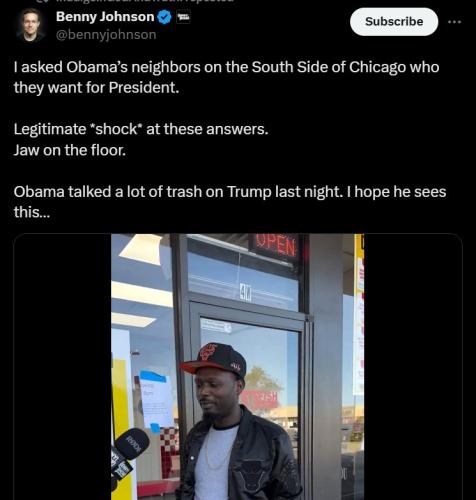
Task: Visit the @bennyjohnson handle link
Action: (106, 35)
